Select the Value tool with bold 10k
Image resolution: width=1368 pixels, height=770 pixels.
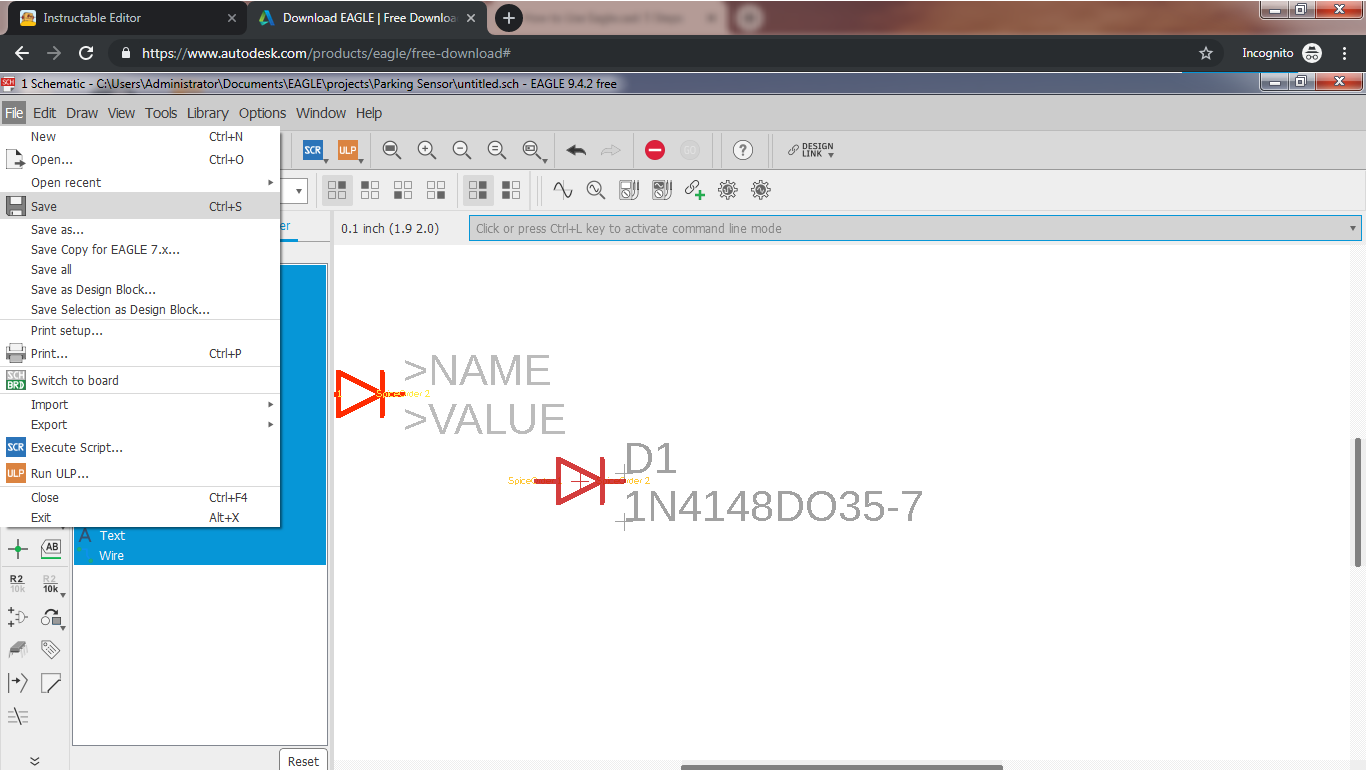pyautogui.click(x=51, y=584)
